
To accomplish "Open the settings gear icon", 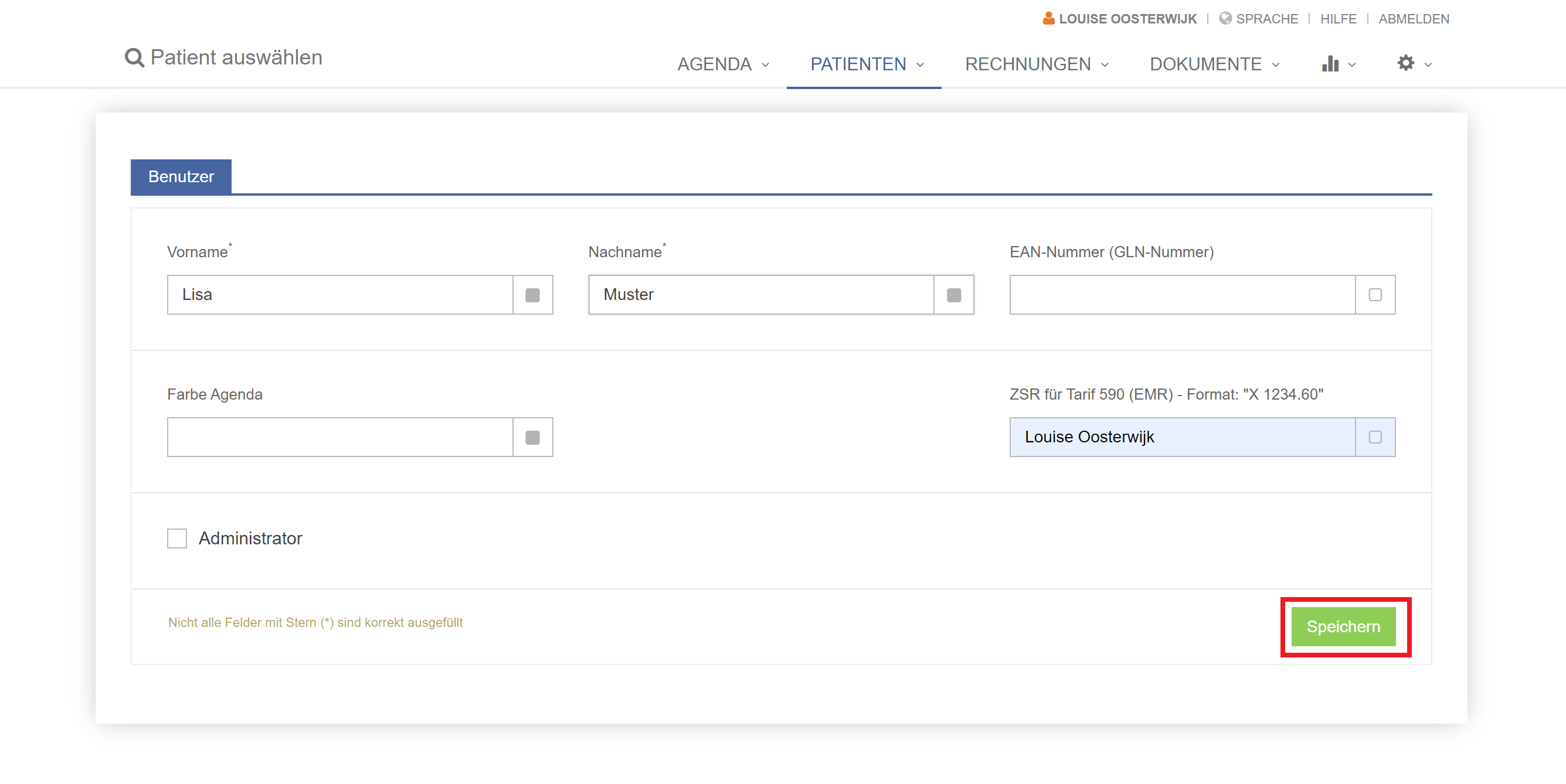I will point(1405,63).
